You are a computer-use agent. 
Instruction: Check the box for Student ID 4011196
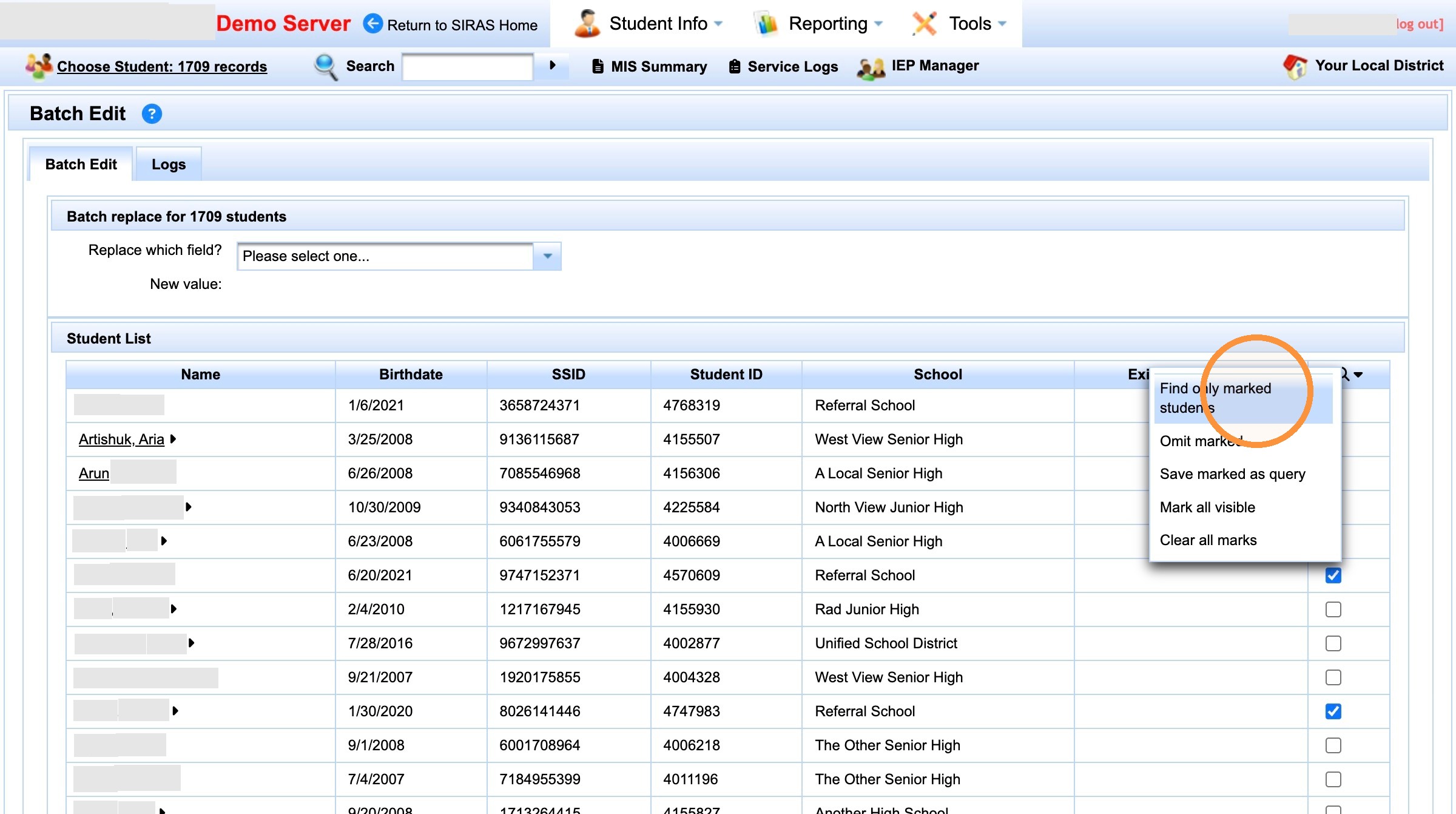1333,779
